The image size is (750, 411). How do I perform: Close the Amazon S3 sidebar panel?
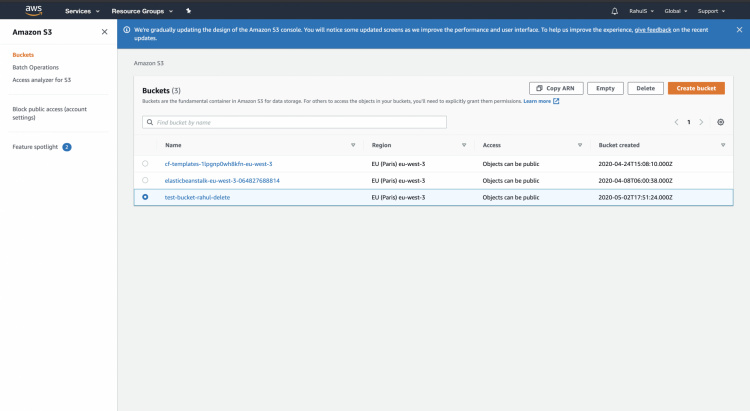click(x=105, y=32)
